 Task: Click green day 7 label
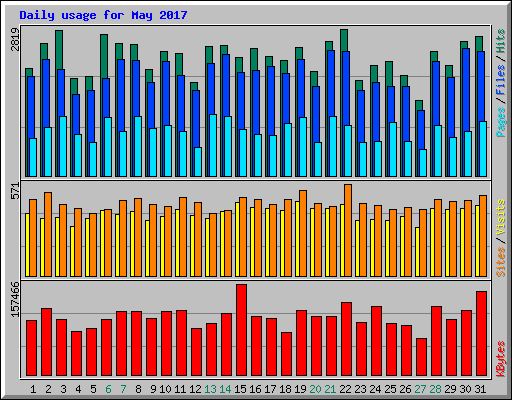(x=123, y=389)
